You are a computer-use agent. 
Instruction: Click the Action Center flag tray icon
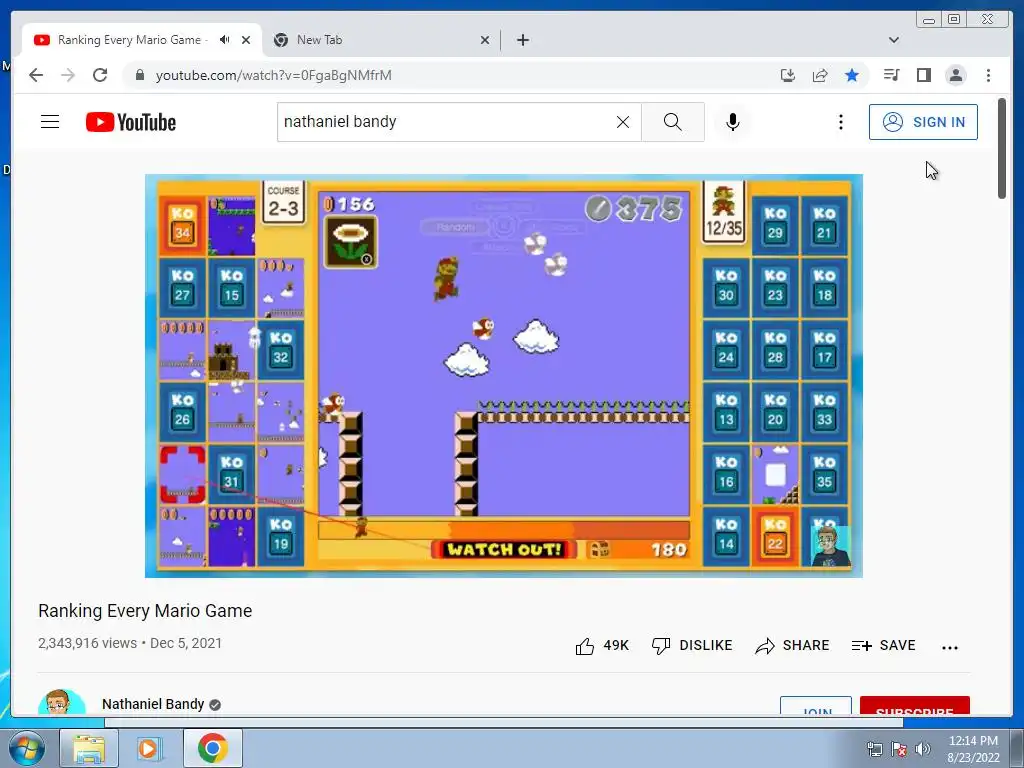[x=899, y=749]
